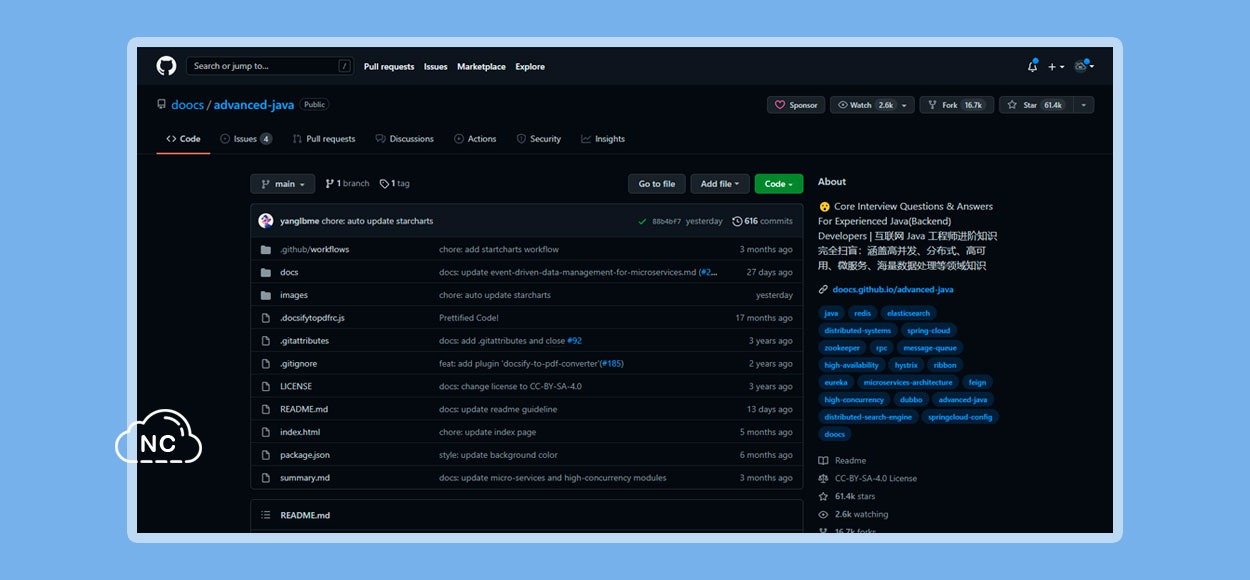Click the yanglbme author avatar
This screenshot has width=1250, height=580.
(x=266, y=221)
